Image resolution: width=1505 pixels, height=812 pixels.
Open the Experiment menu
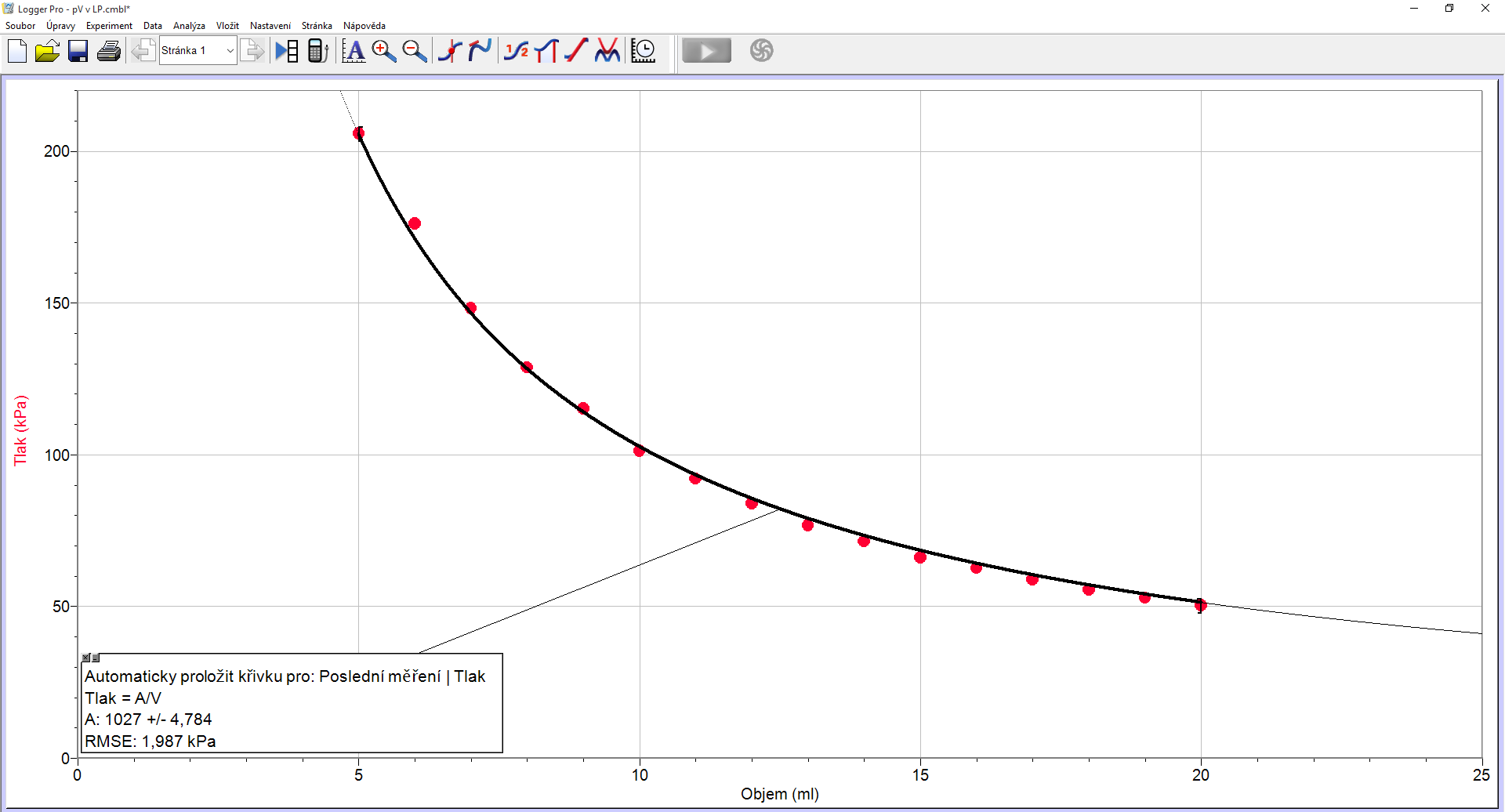point(109,26)
